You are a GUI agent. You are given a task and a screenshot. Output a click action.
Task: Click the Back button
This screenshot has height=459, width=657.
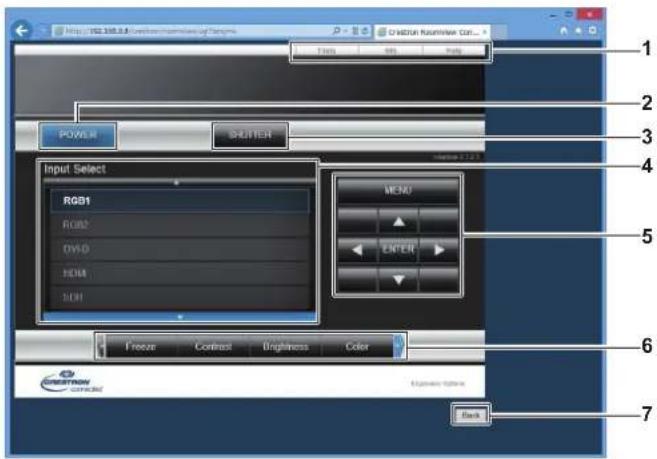tap(471, 415)
